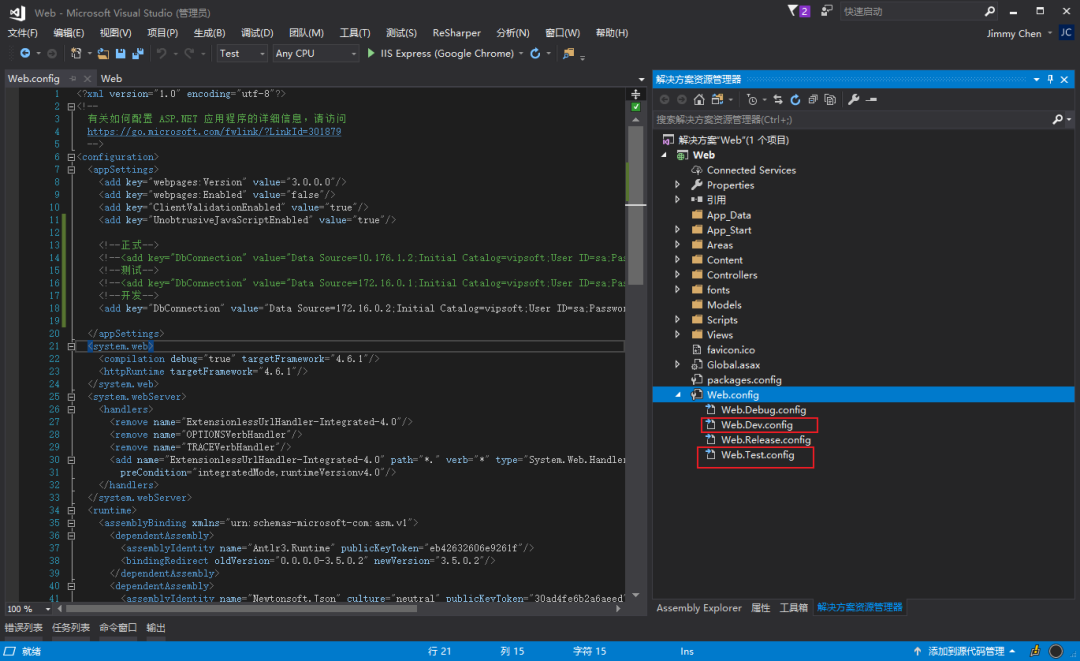Select packages.config file

click(744, 380)
